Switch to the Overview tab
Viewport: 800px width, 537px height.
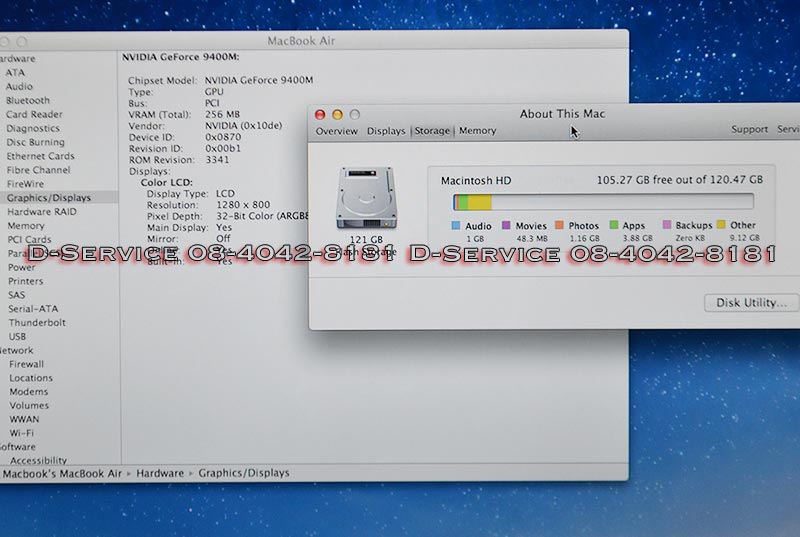(336, 131)
